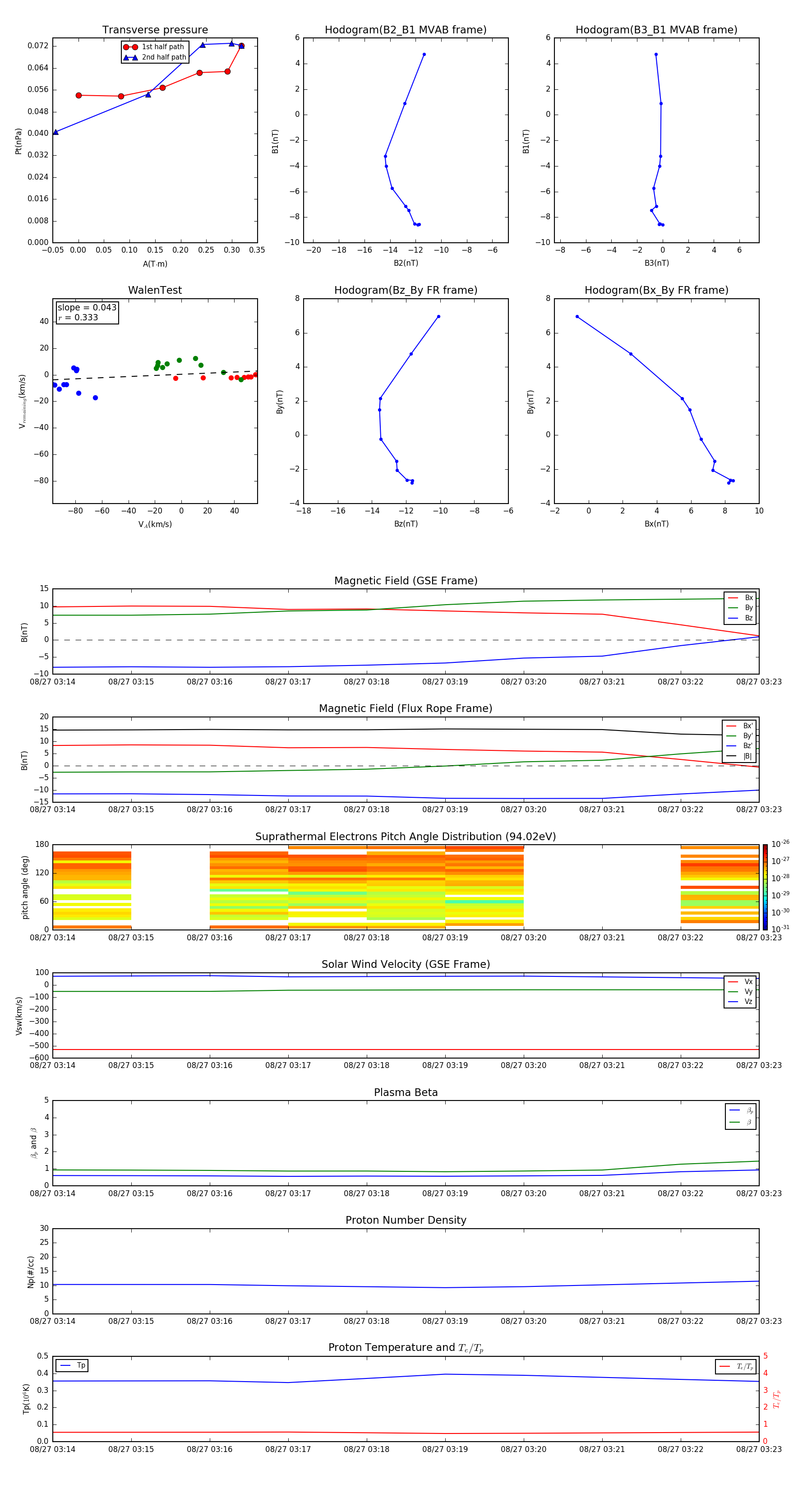Click the B1(nT) label of B2_B1 hodogram
Image resolution: width=812 pixels, height=1489 pixels.
[275, 141]
